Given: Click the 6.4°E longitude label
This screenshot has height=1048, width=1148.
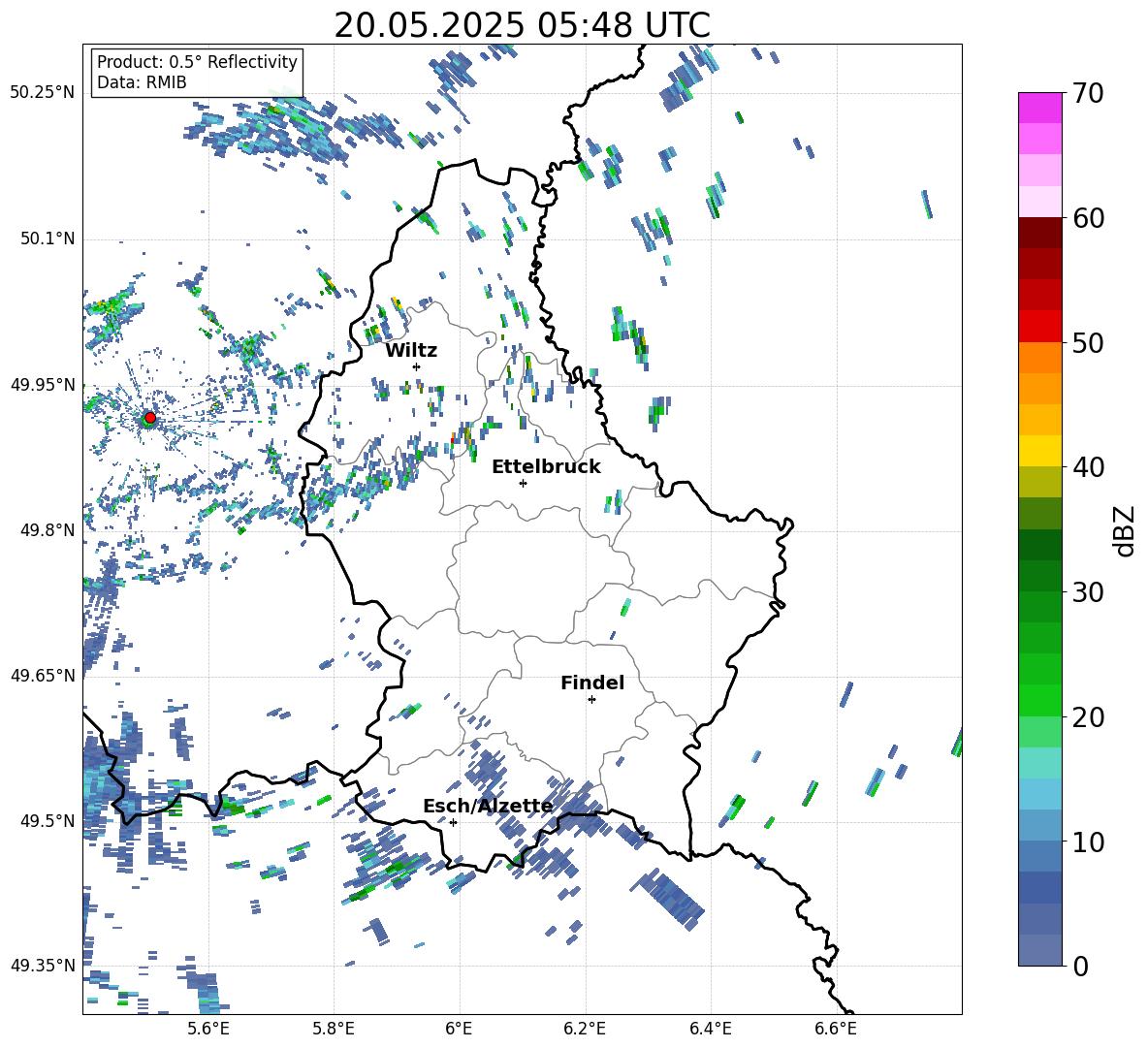Looking at the screenshot, I should point(710,1029).
